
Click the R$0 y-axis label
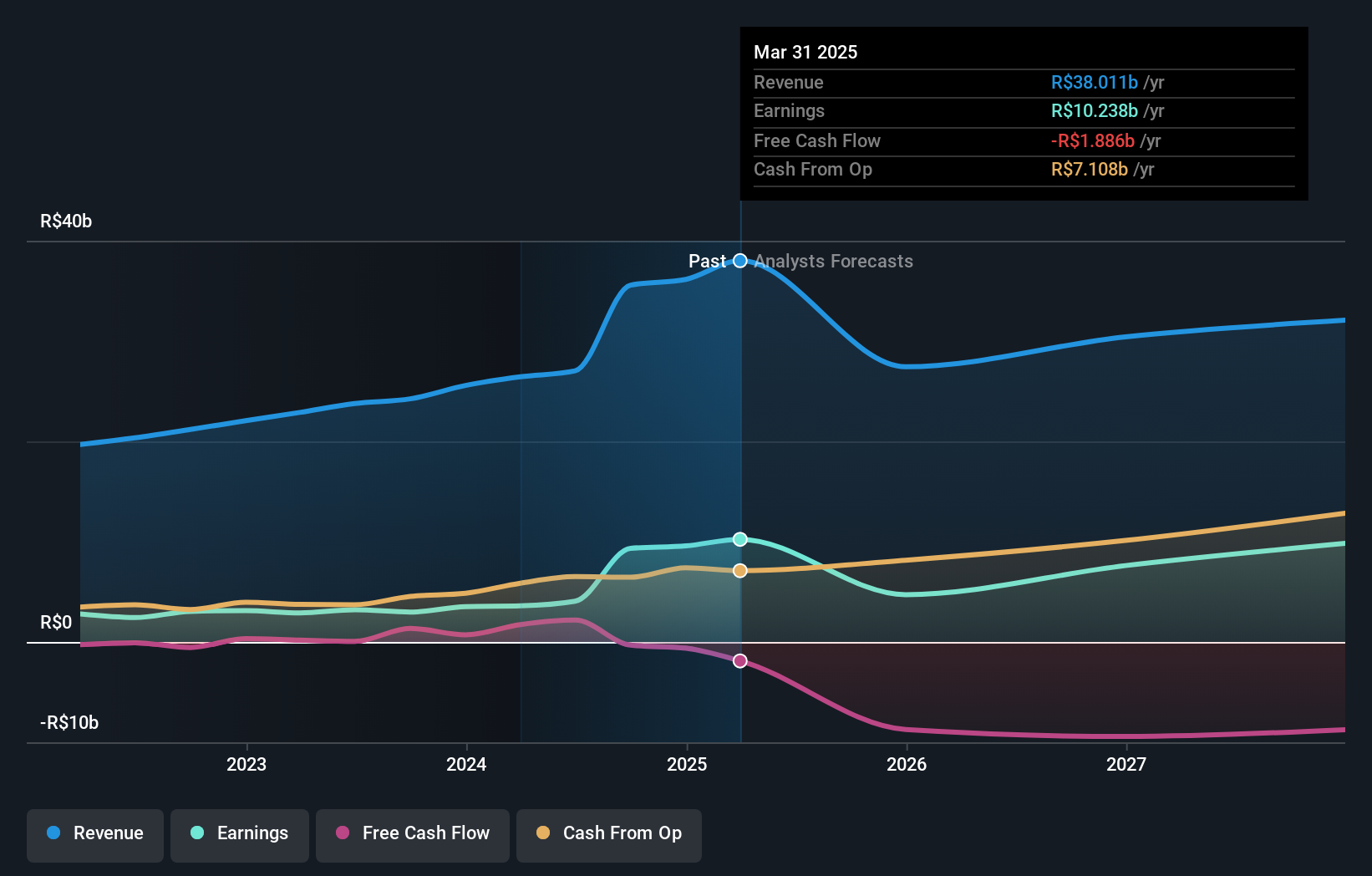pyautogui.click(x=56, y=622)
